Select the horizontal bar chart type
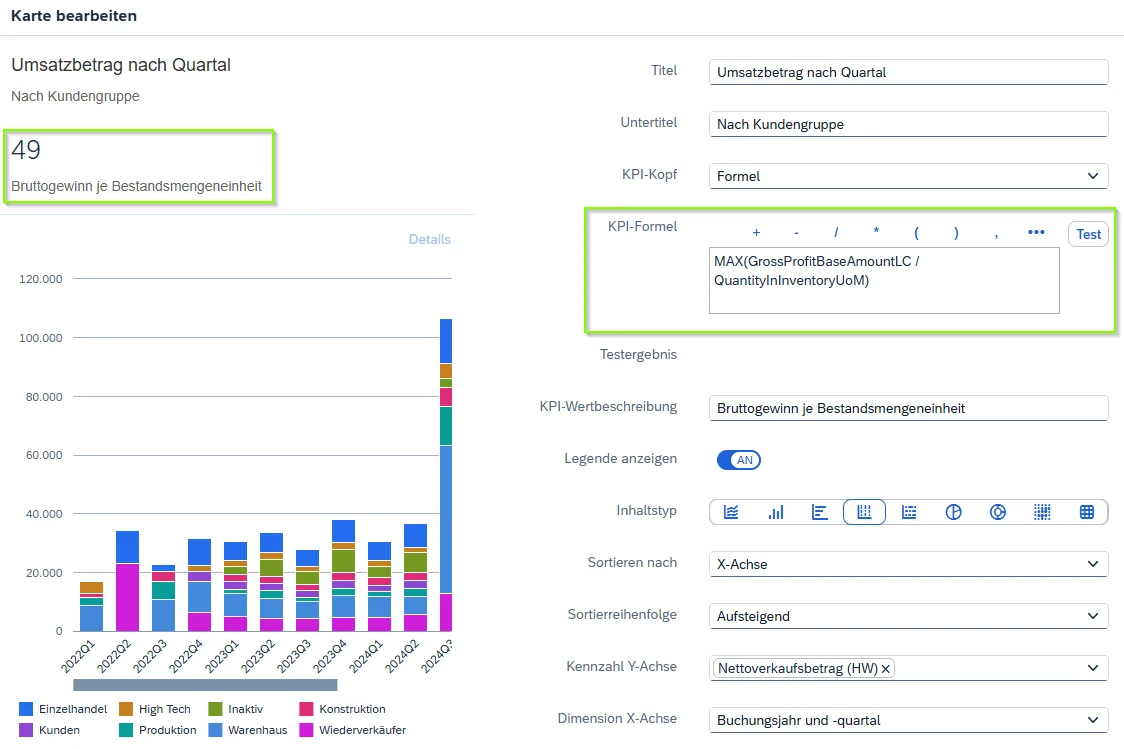The height and width of the screenshot is (749, 1124). click(x=820, y=512)
